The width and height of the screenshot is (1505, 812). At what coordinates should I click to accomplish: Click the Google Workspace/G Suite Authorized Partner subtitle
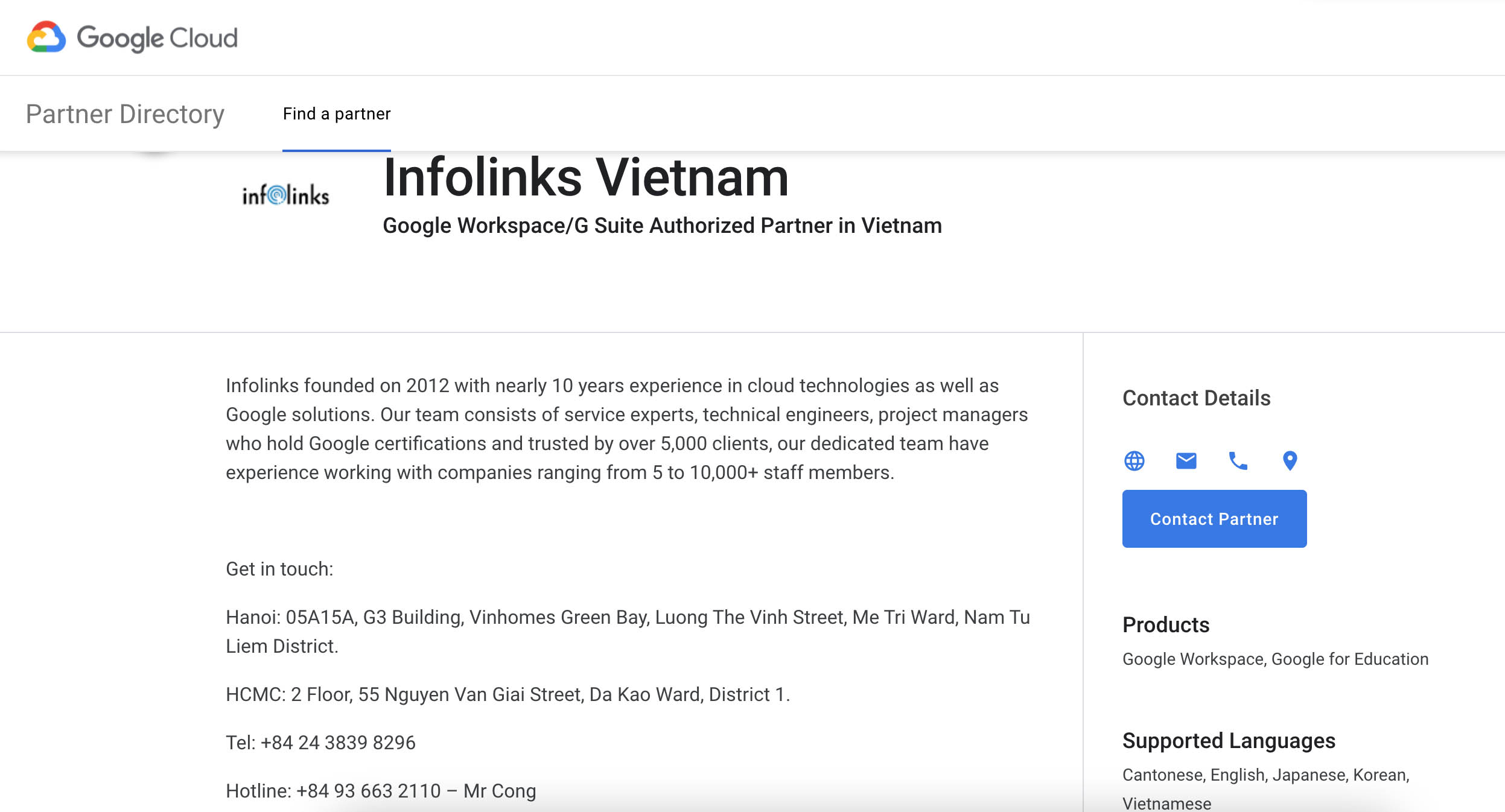coord(662,226)
